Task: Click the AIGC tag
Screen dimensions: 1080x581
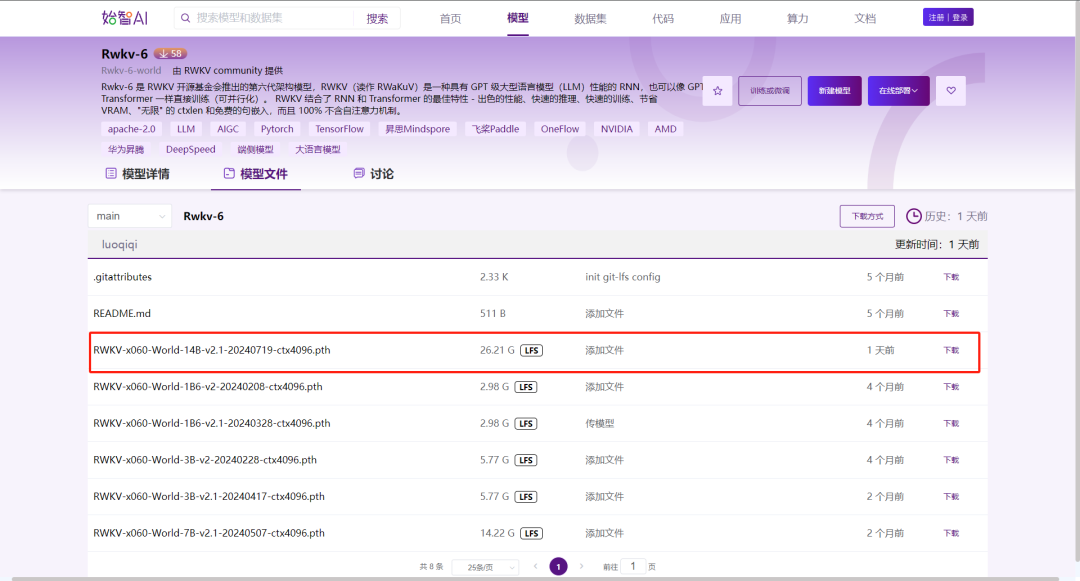Action: 228,129
